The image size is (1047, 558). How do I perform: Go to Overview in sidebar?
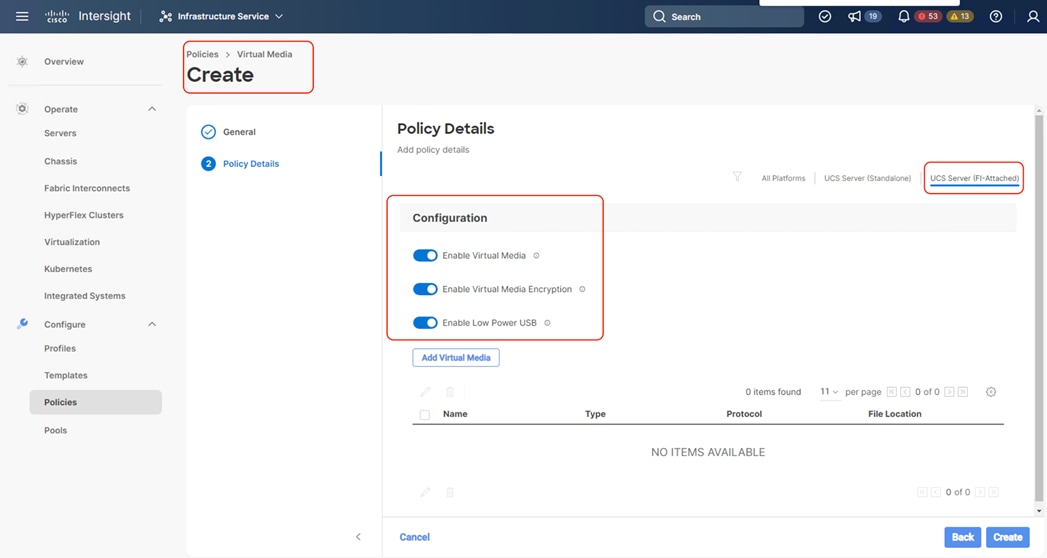[64, 61]
